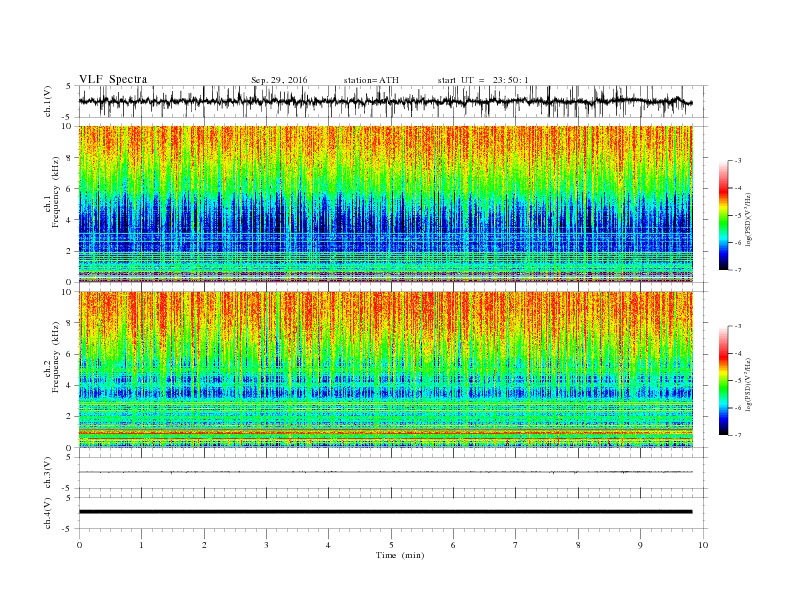Click time axis tick label "4"
The height and width of the screenshot is (612, 792).
pyautogui.click(x=328, y=545)
